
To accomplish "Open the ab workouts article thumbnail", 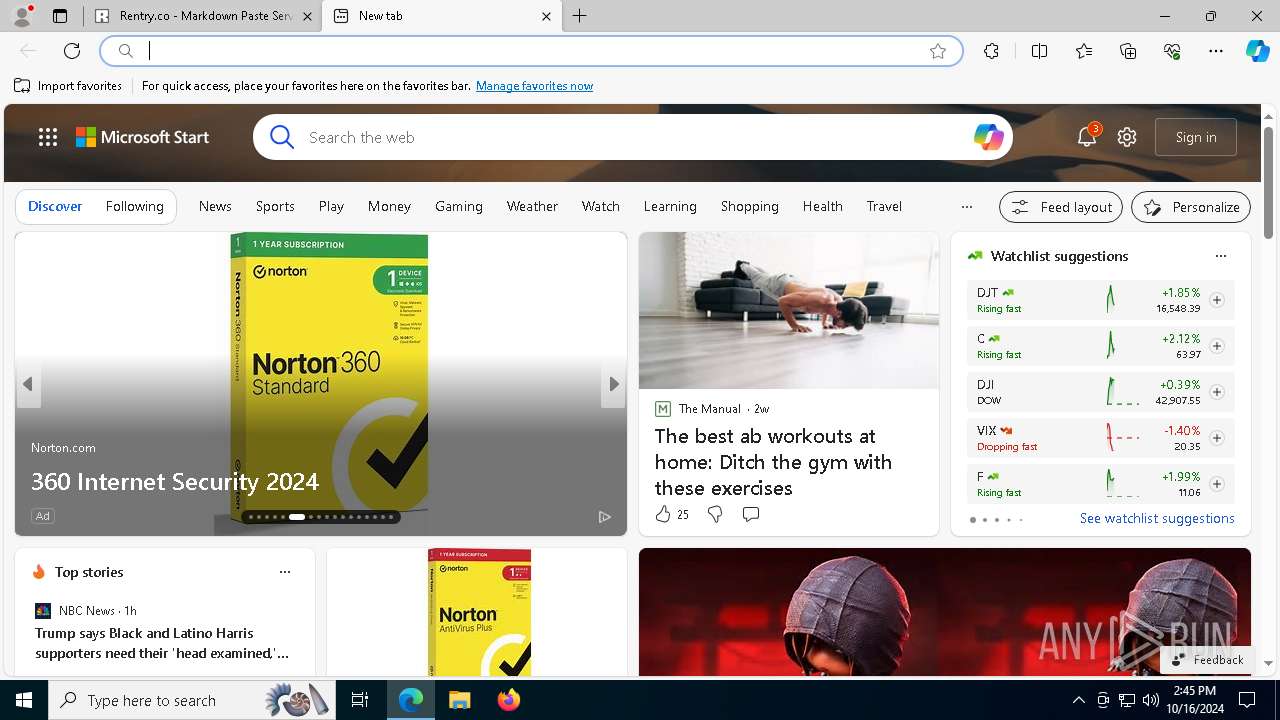I will coord(789,310).
